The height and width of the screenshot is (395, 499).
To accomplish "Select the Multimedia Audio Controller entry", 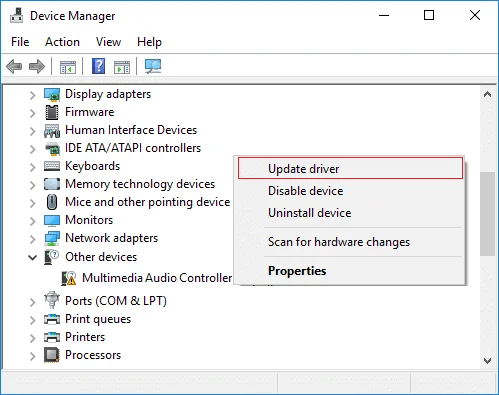I will (x=157, y=278).
